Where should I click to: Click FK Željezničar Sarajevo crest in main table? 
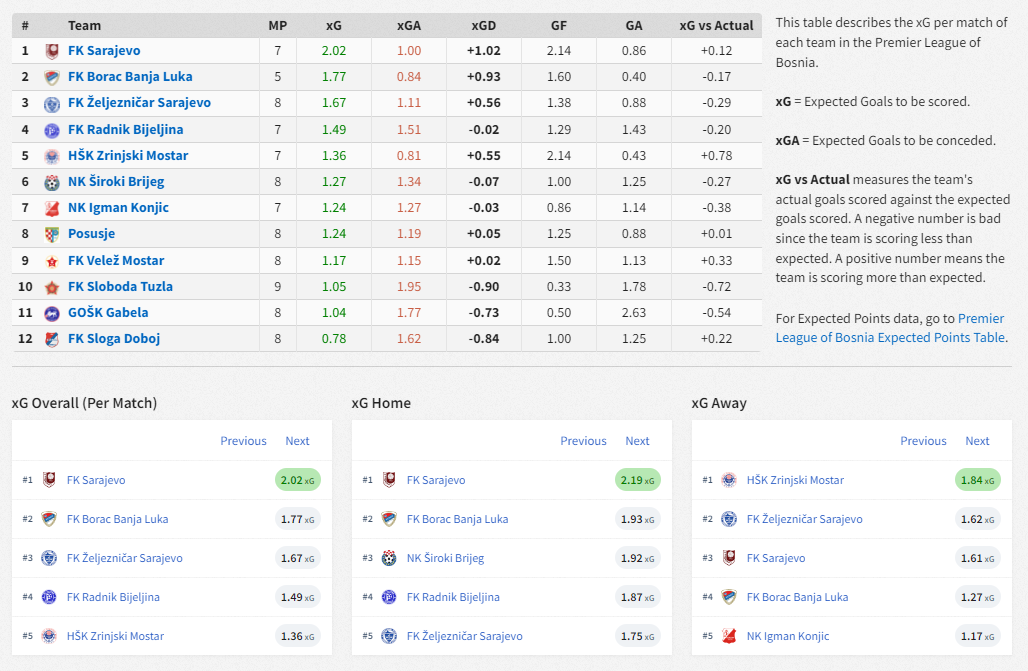point(52,104)
